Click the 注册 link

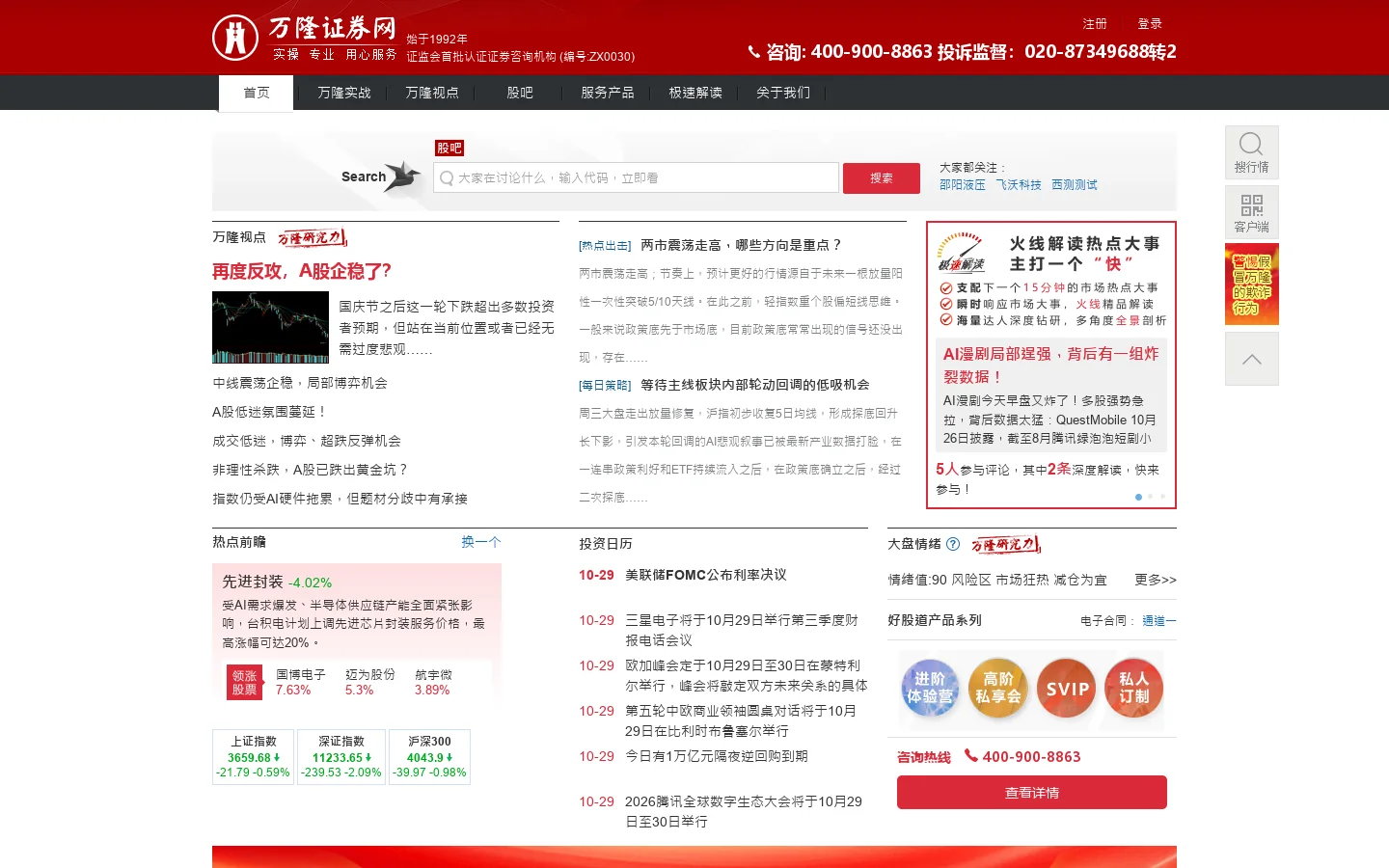pos(1095,24)
